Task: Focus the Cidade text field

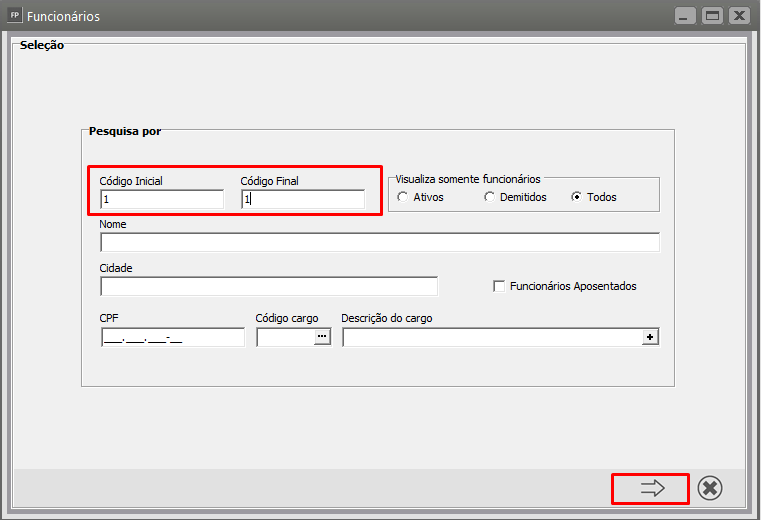Action: (269, 286)
